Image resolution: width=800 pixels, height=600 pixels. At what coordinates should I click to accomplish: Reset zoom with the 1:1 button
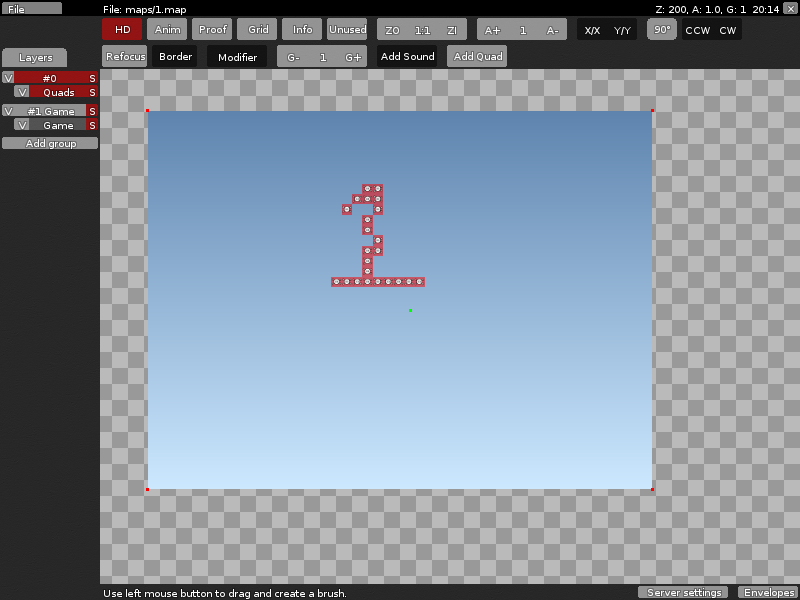(422, 30)
